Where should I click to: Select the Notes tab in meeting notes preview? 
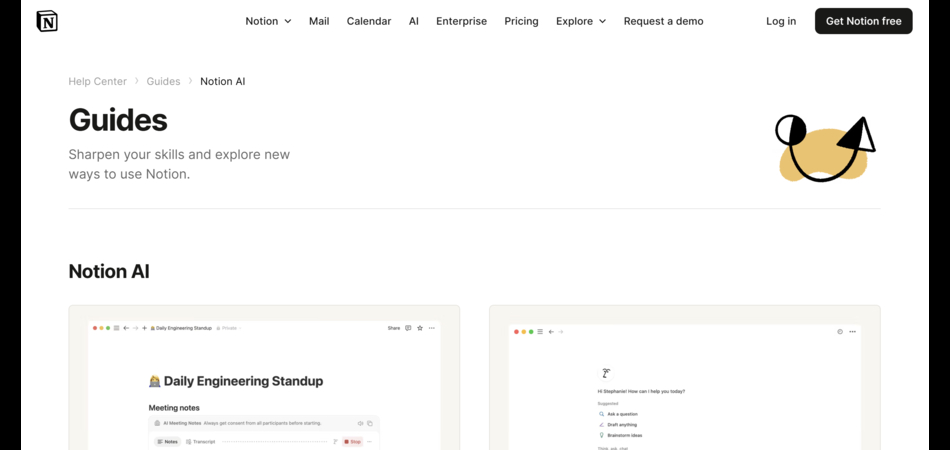point(168,442)
